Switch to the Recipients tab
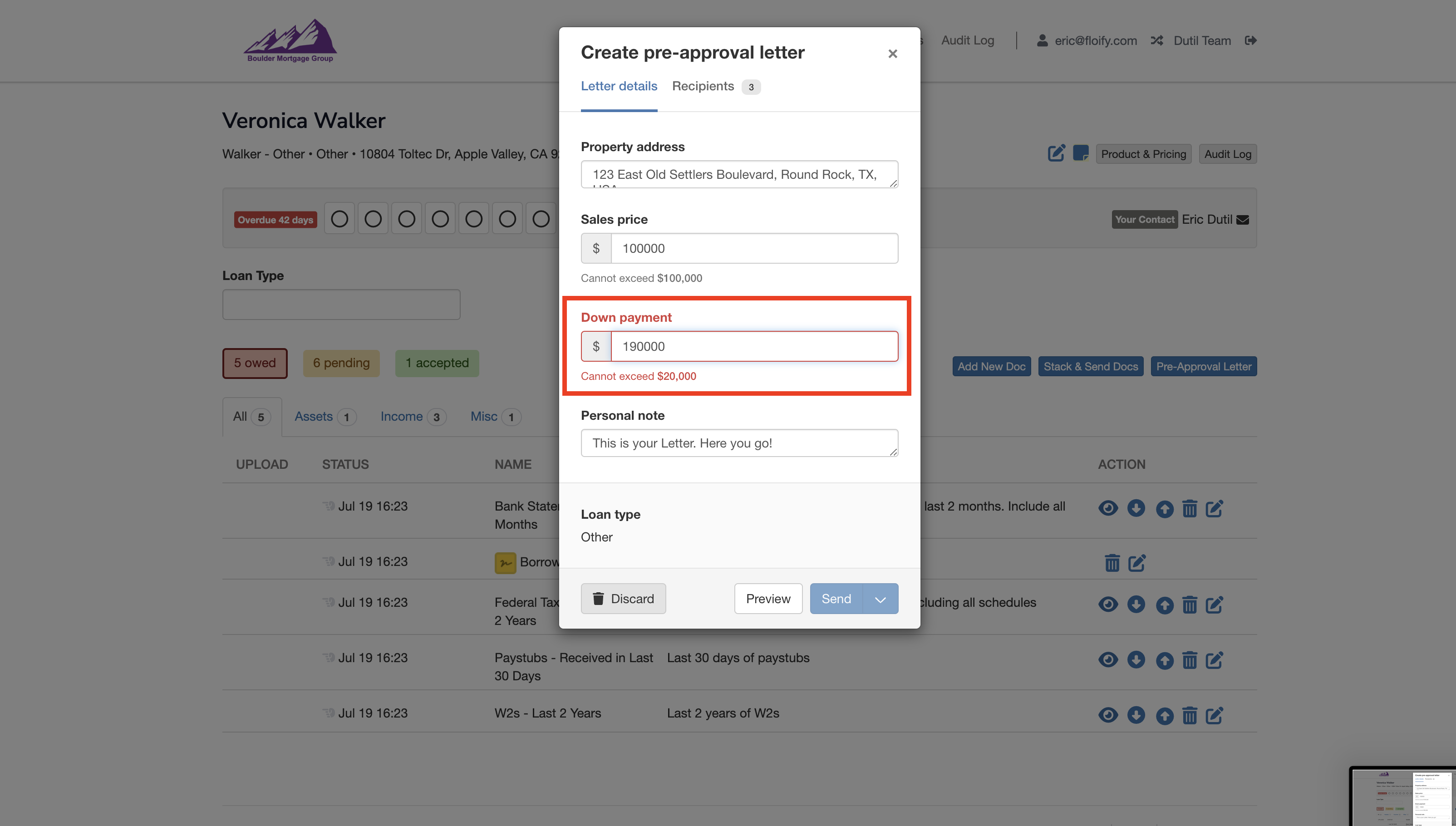This screenshot has width=1456, height=826. tap(703, 86)
